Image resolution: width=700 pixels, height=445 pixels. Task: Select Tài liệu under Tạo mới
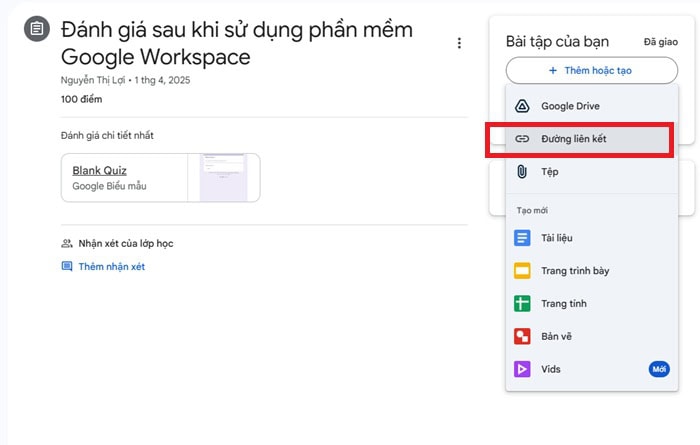(x=557, y=238)
